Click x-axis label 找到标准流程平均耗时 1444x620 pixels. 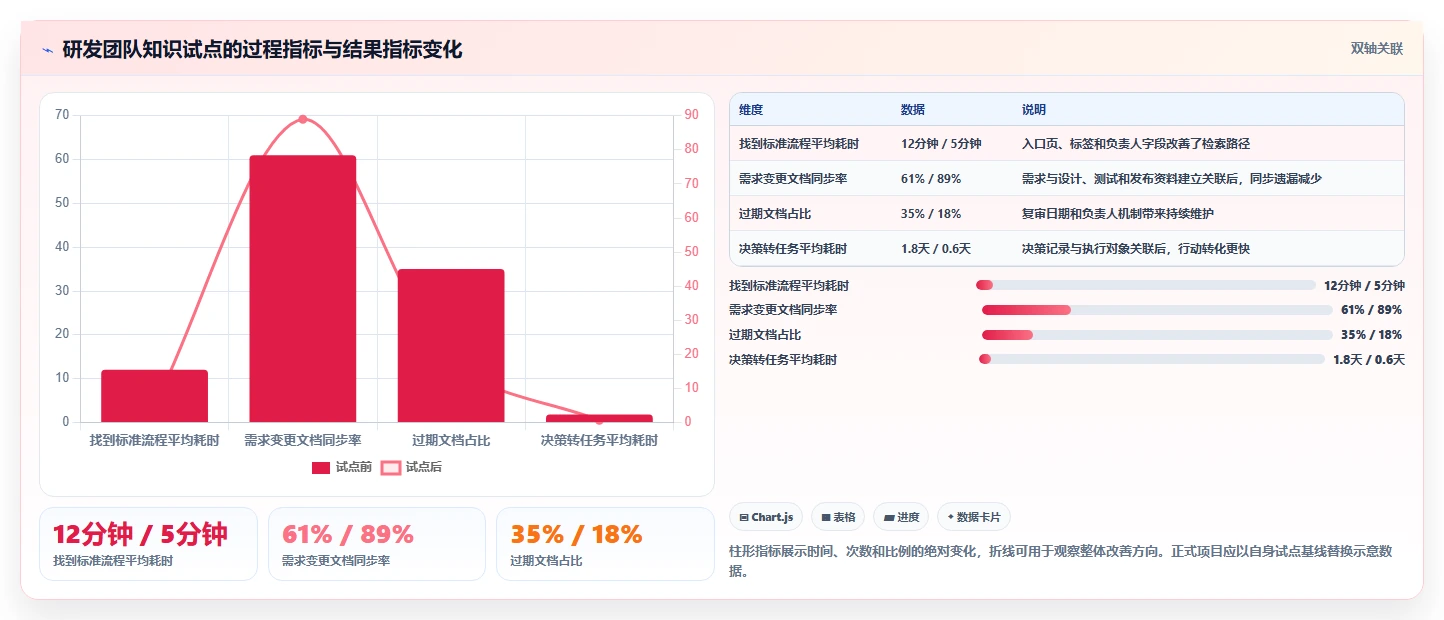(x=154, y=440)
